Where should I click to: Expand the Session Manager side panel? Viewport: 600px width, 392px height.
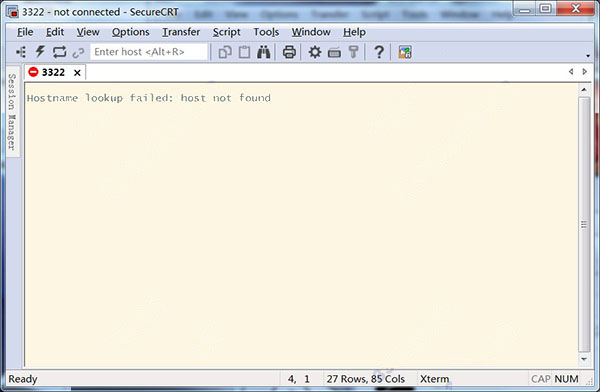[12, 111]
